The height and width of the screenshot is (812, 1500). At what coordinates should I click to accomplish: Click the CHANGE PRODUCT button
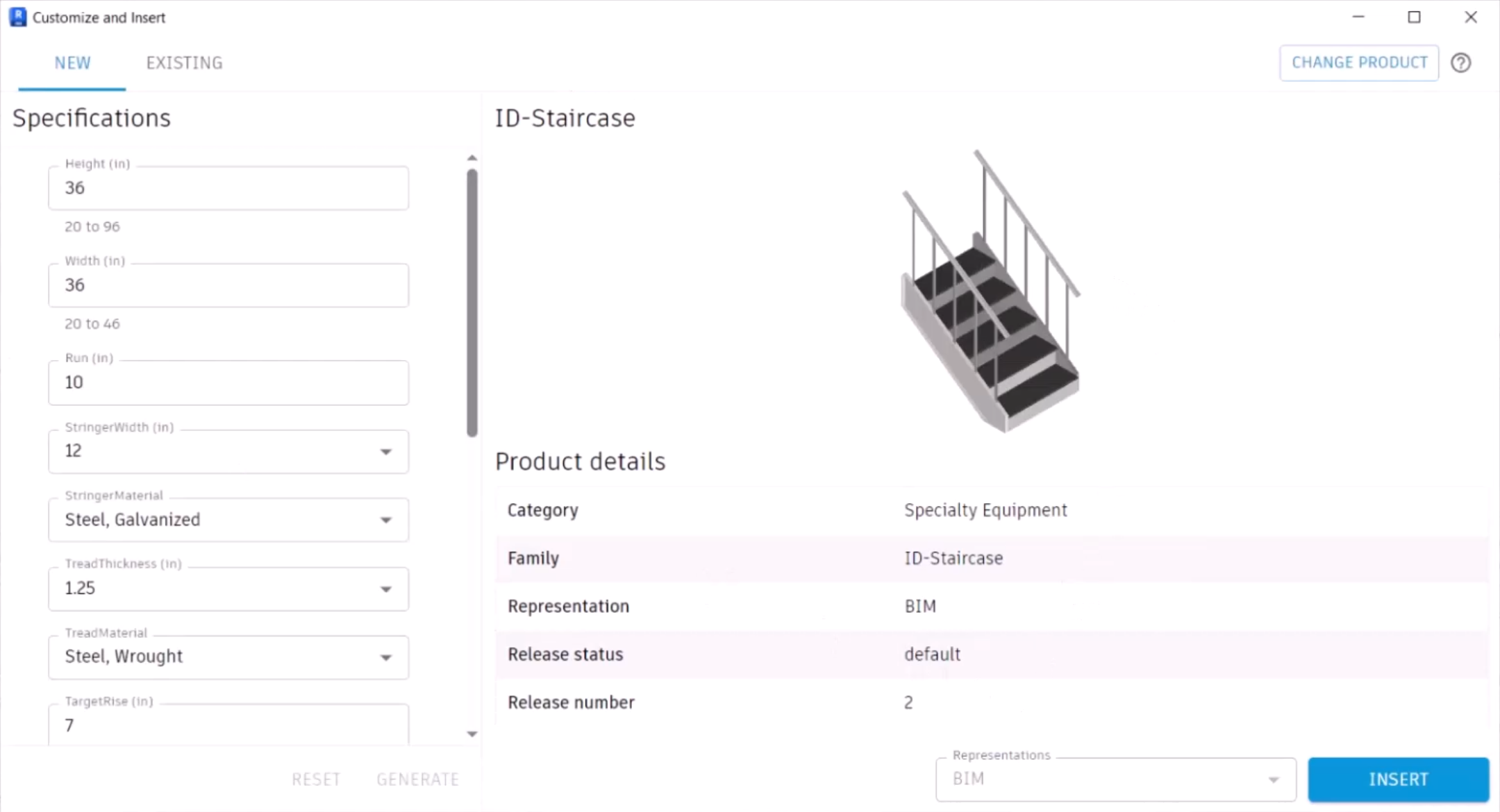click(1359, 63)
